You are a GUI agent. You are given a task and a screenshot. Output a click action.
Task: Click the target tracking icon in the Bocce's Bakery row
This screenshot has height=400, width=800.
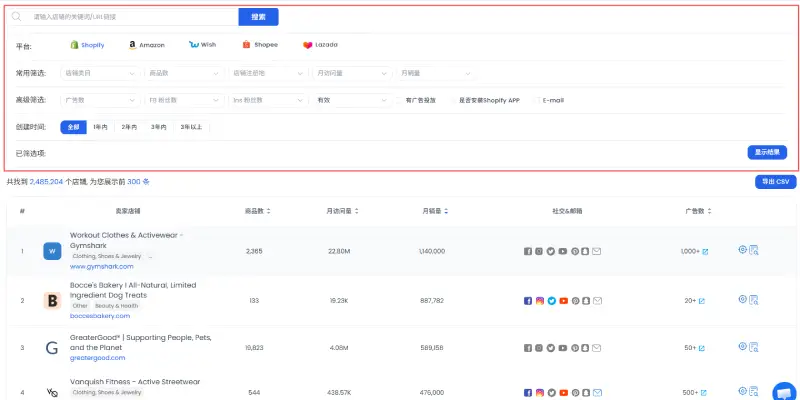pyautogui.click(x=742, y=299)
